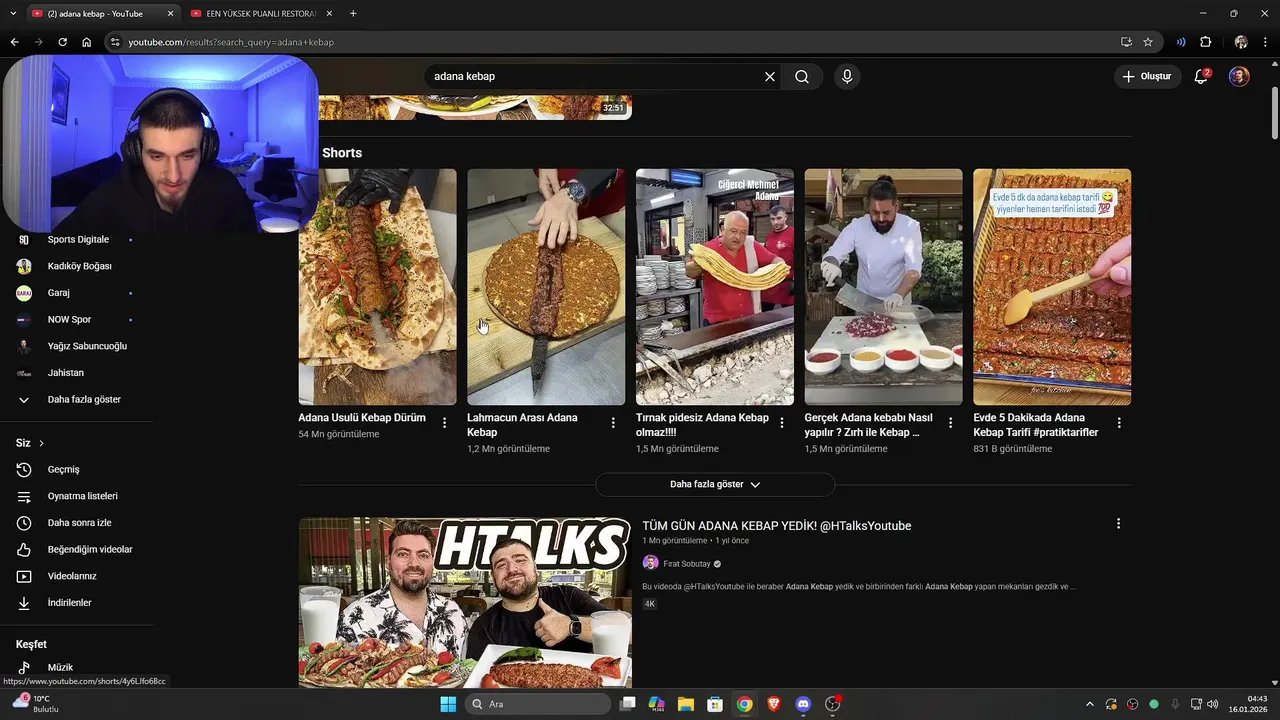Viewport: 1280px width, 720px height.
Task: Show hidden system tray icons
Action: point(1090,704)
